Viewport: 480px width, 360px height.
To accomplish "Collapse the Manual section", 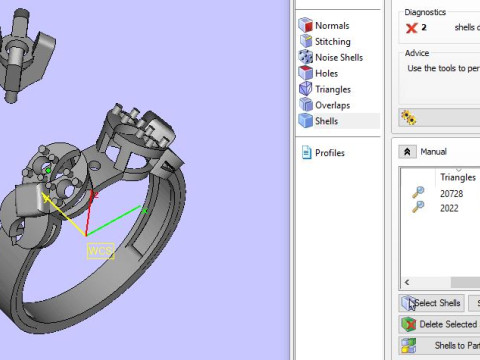I will pyautogui.click(x=407, y=152).
